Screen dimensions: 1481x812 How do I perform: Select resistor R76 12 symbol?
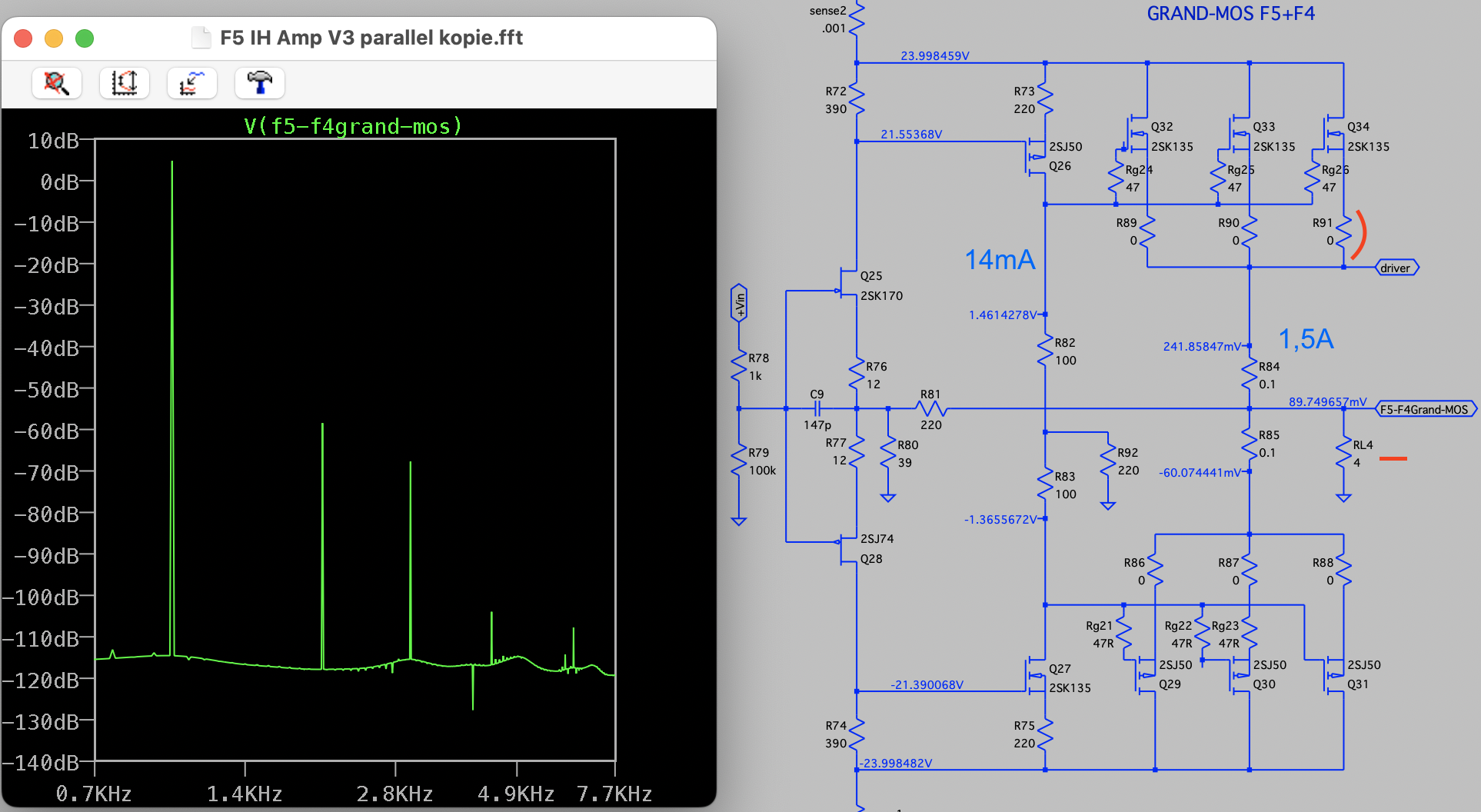click(x=857, y=375)
